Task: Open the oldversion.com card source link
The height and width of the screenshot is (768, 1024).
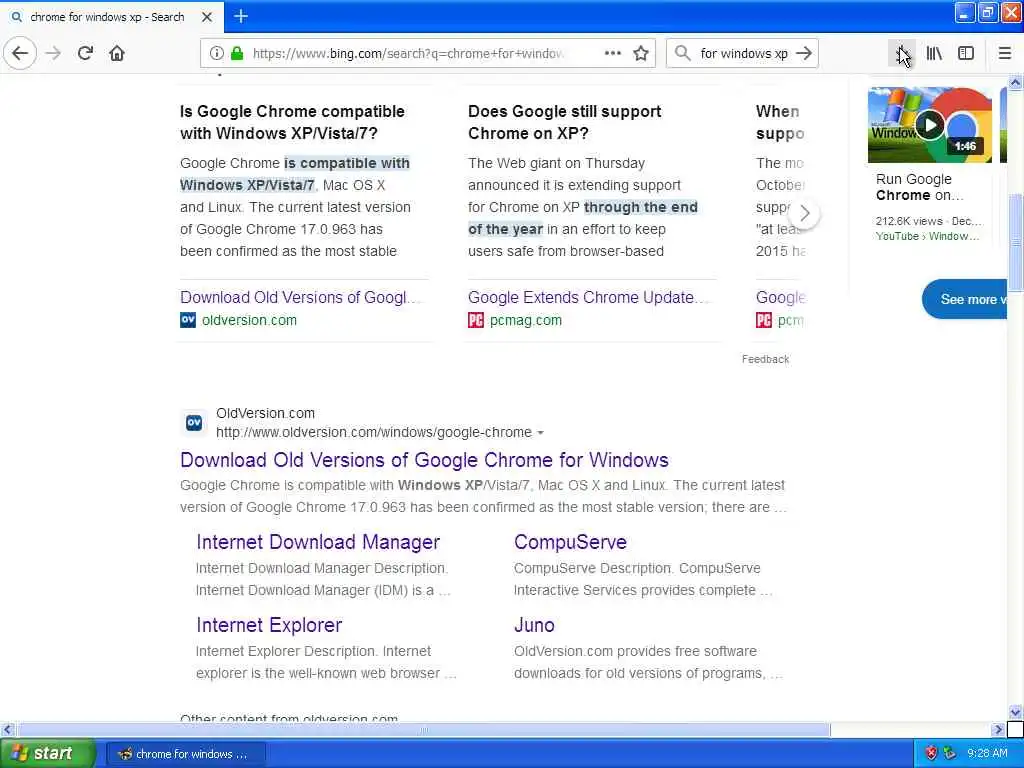Action: 249,320
